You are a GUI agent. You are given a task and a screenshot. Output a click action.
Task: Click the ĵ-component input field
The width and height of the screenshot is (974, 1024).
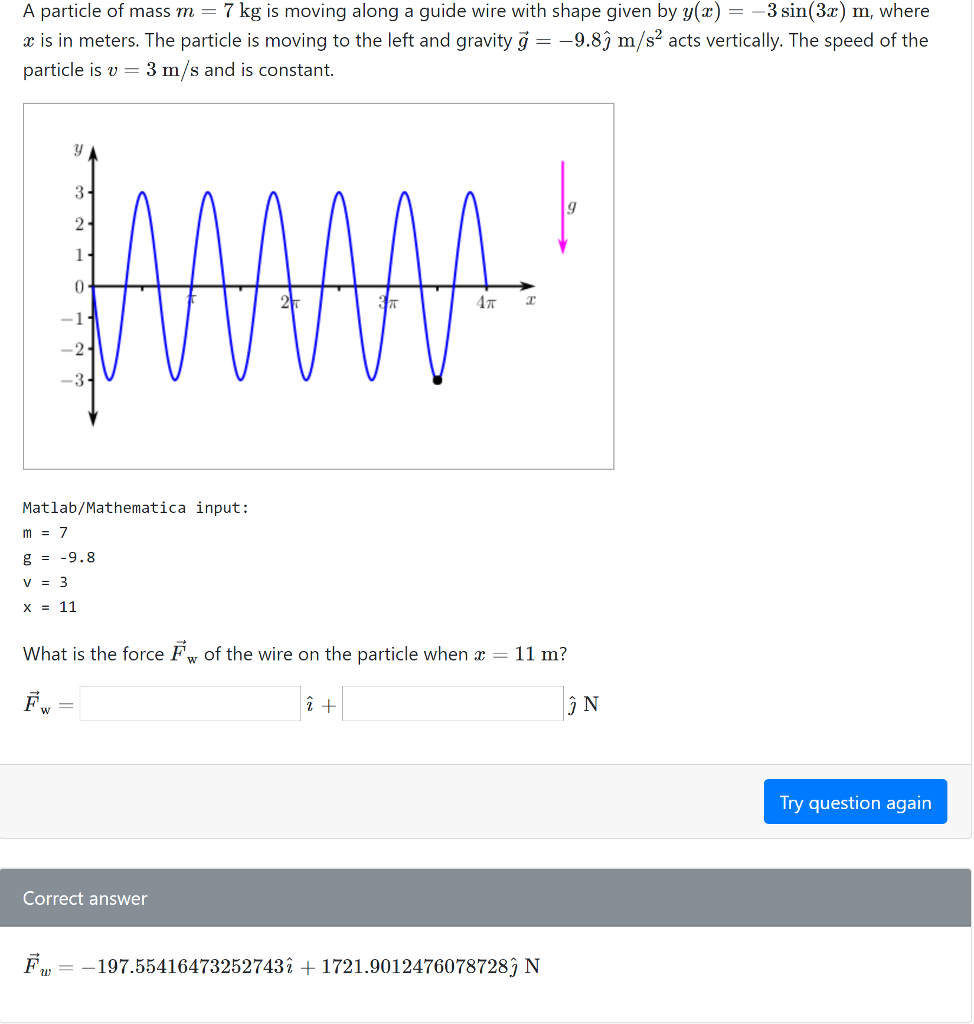coord(450,704)
